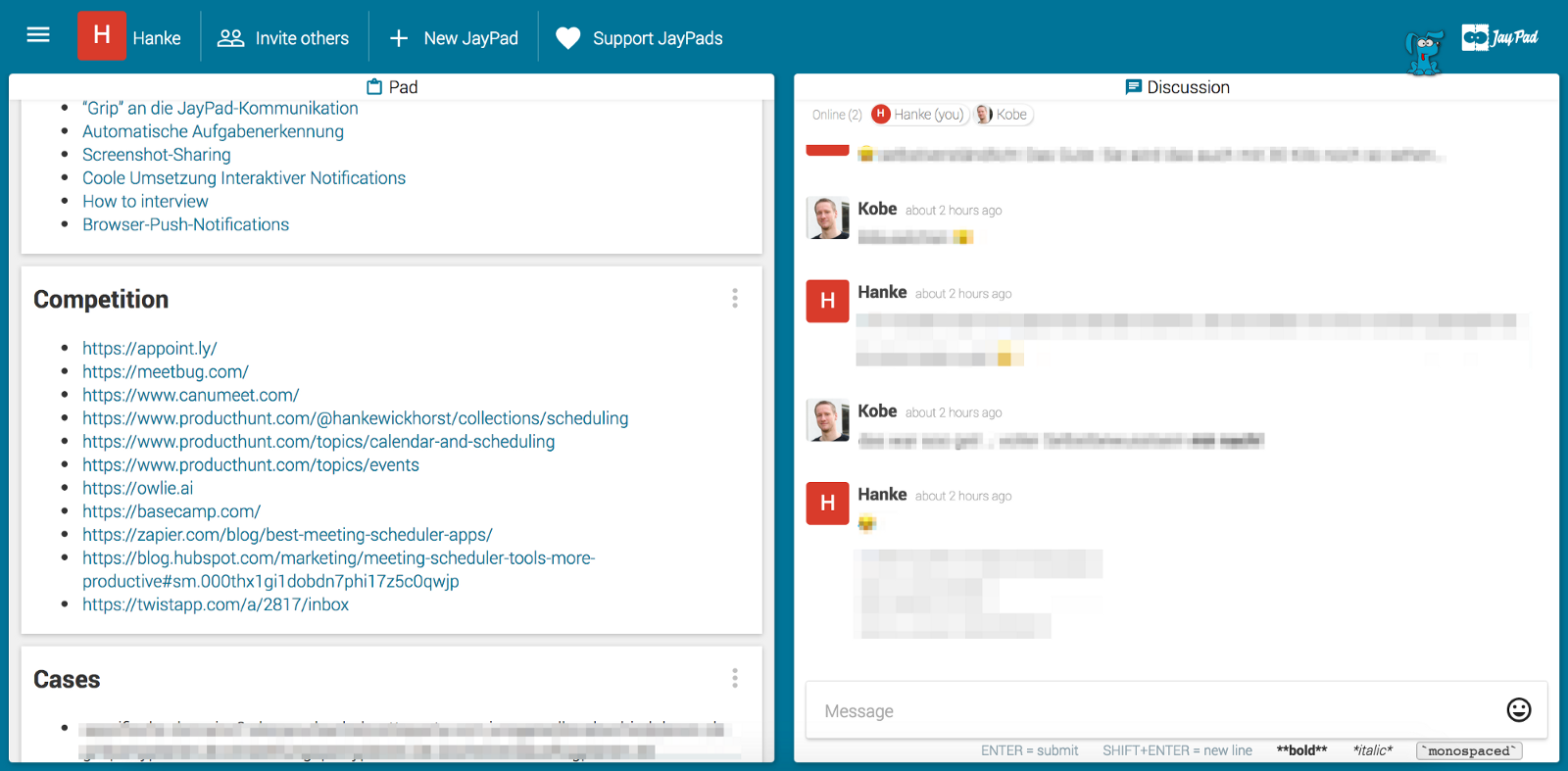Open Support JayPads
The image size is (1568, 771).
click(639, 38)
